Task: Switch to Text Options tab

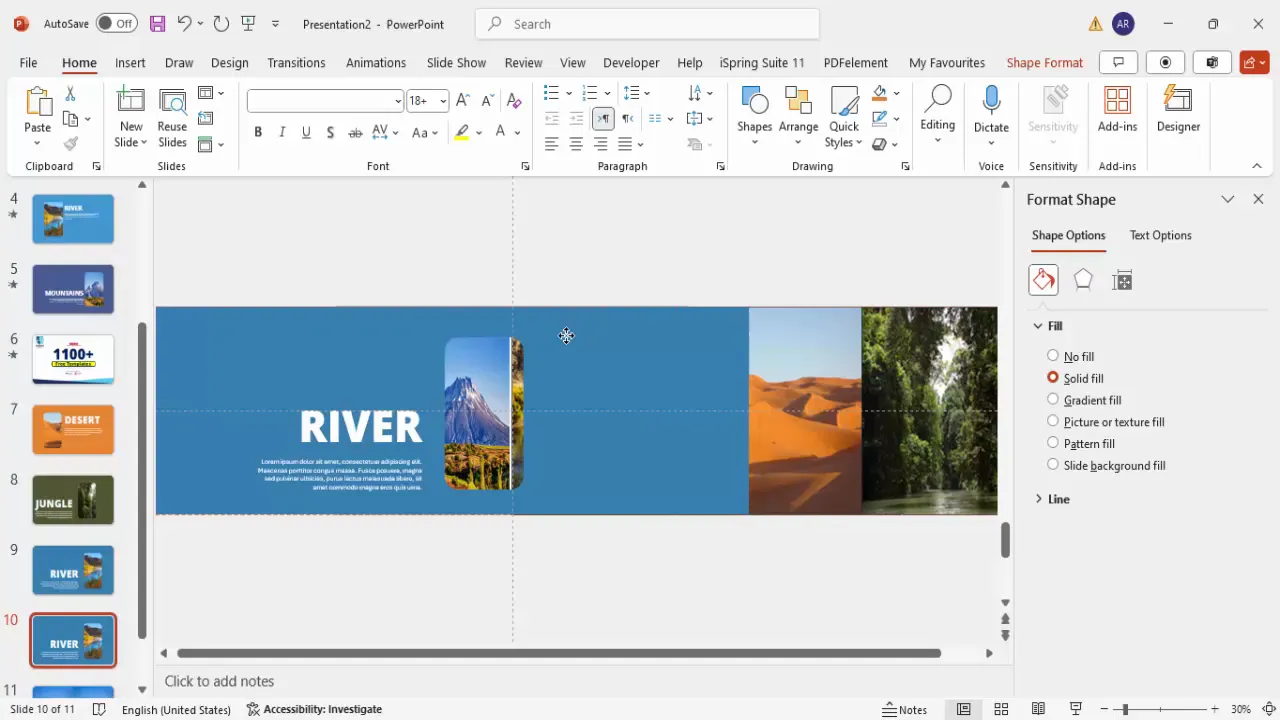Action: point(1160,235)
